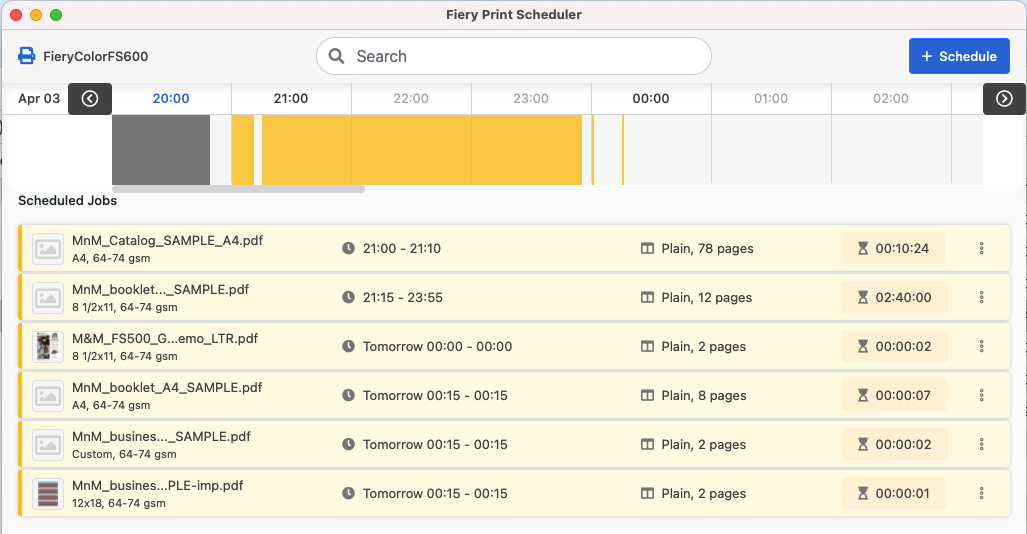
Task: Click hourglass icon beside 00:00:07
Action: [x=863, y=395]
